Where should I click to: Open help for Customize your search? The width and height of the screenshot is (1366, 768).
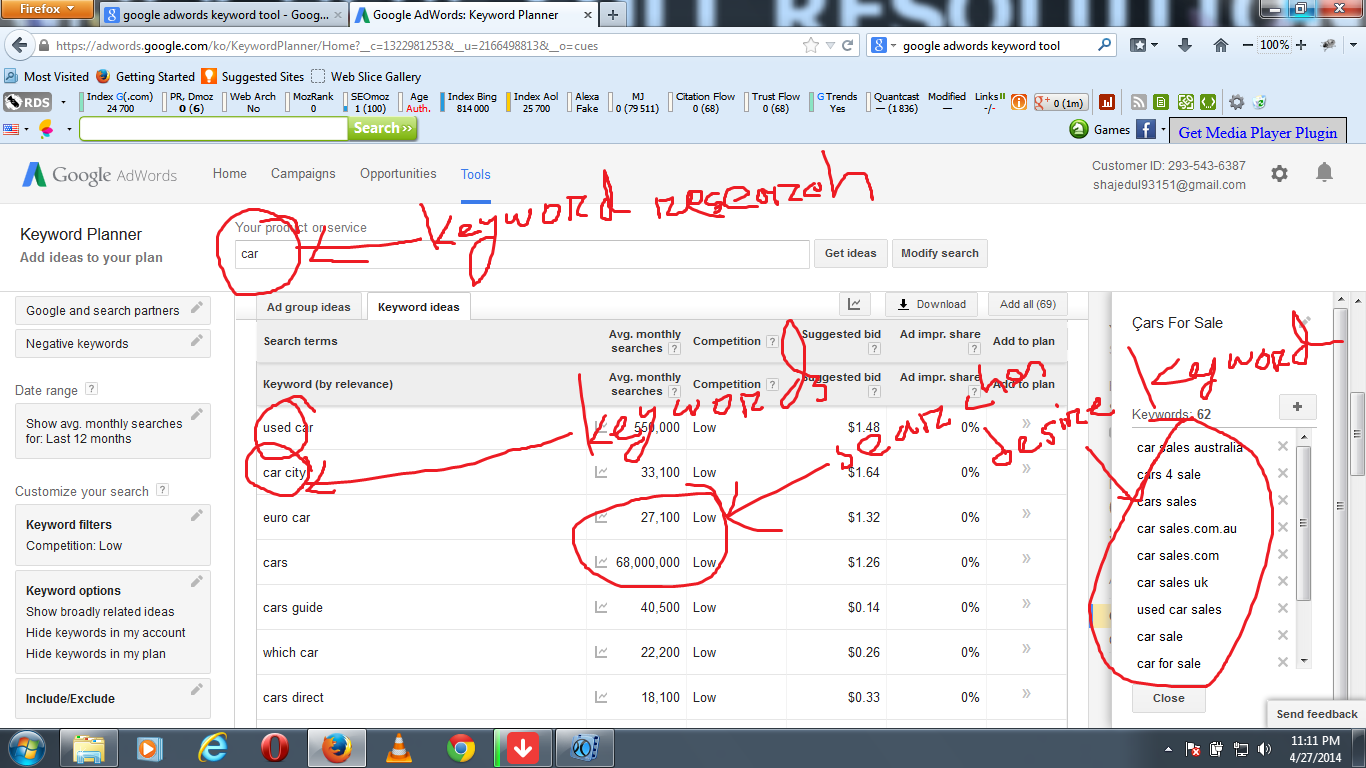point(163,490)
